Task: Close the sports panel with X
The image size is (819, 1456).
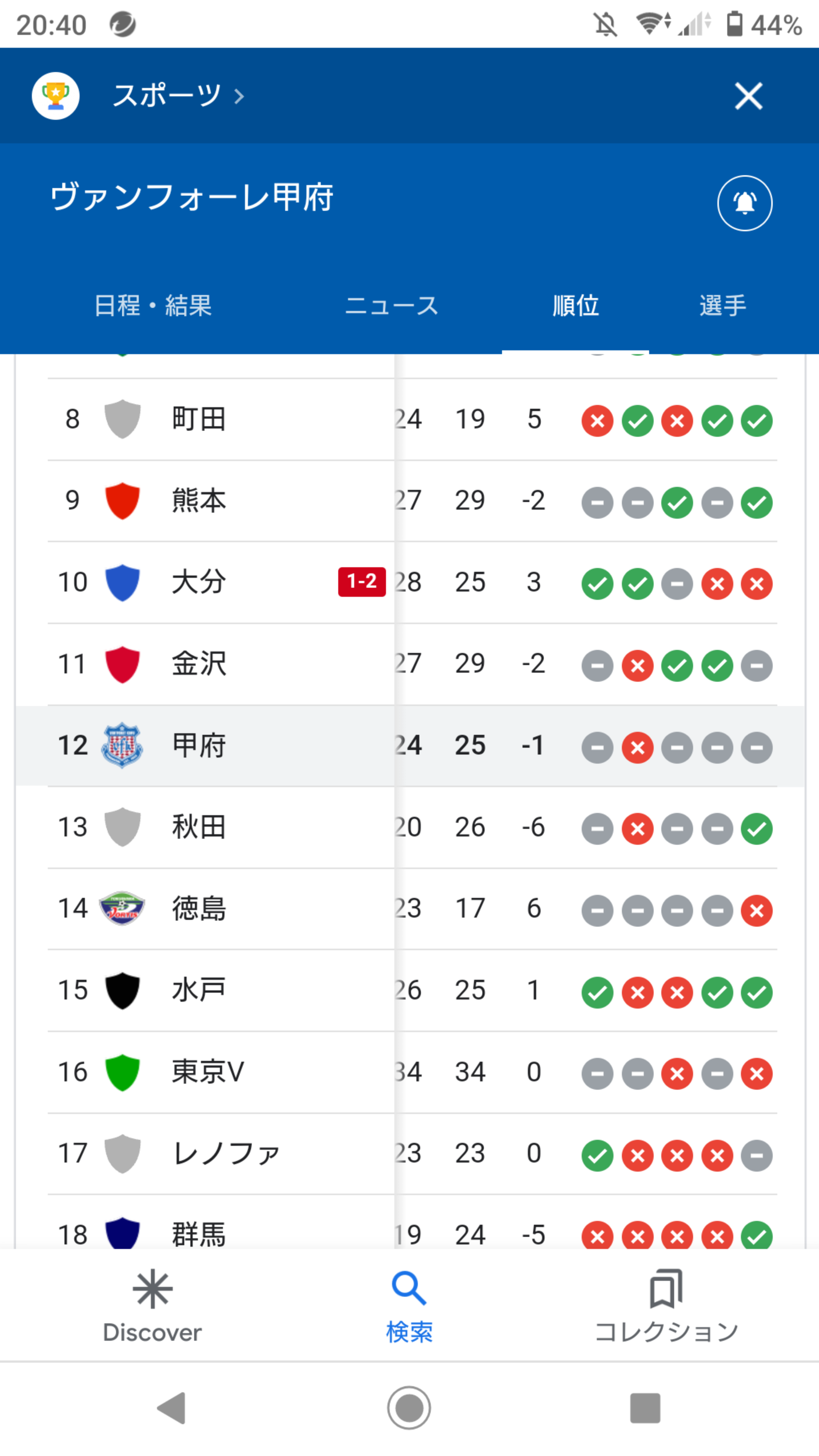Action: point(748,96)
